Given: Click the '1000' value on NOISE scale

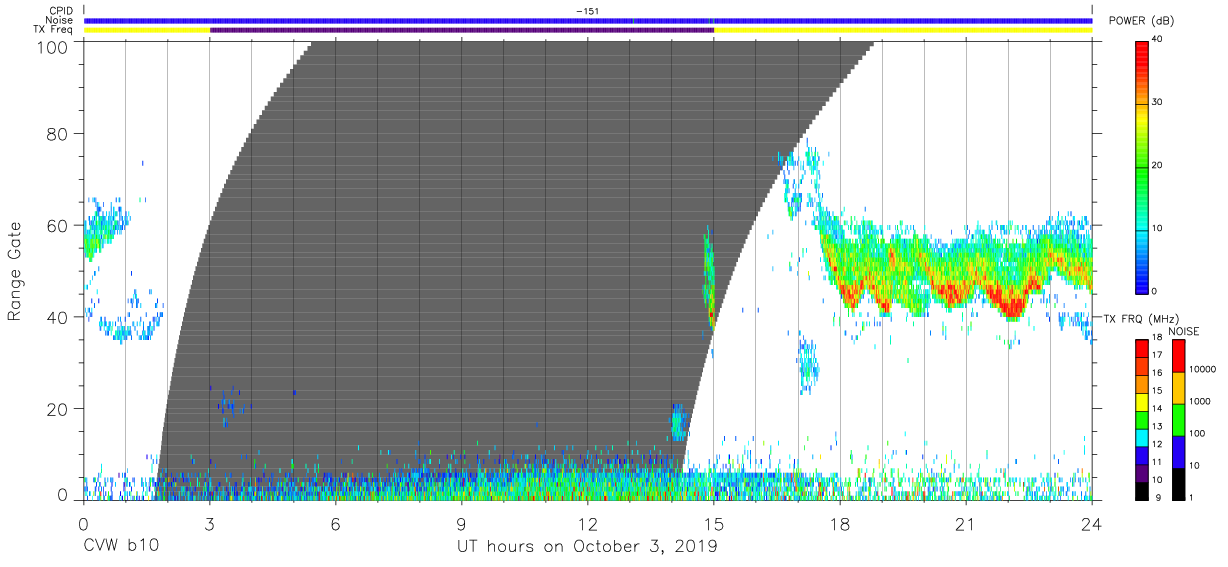Looking at the screenshot, I should click(1199, 401).
